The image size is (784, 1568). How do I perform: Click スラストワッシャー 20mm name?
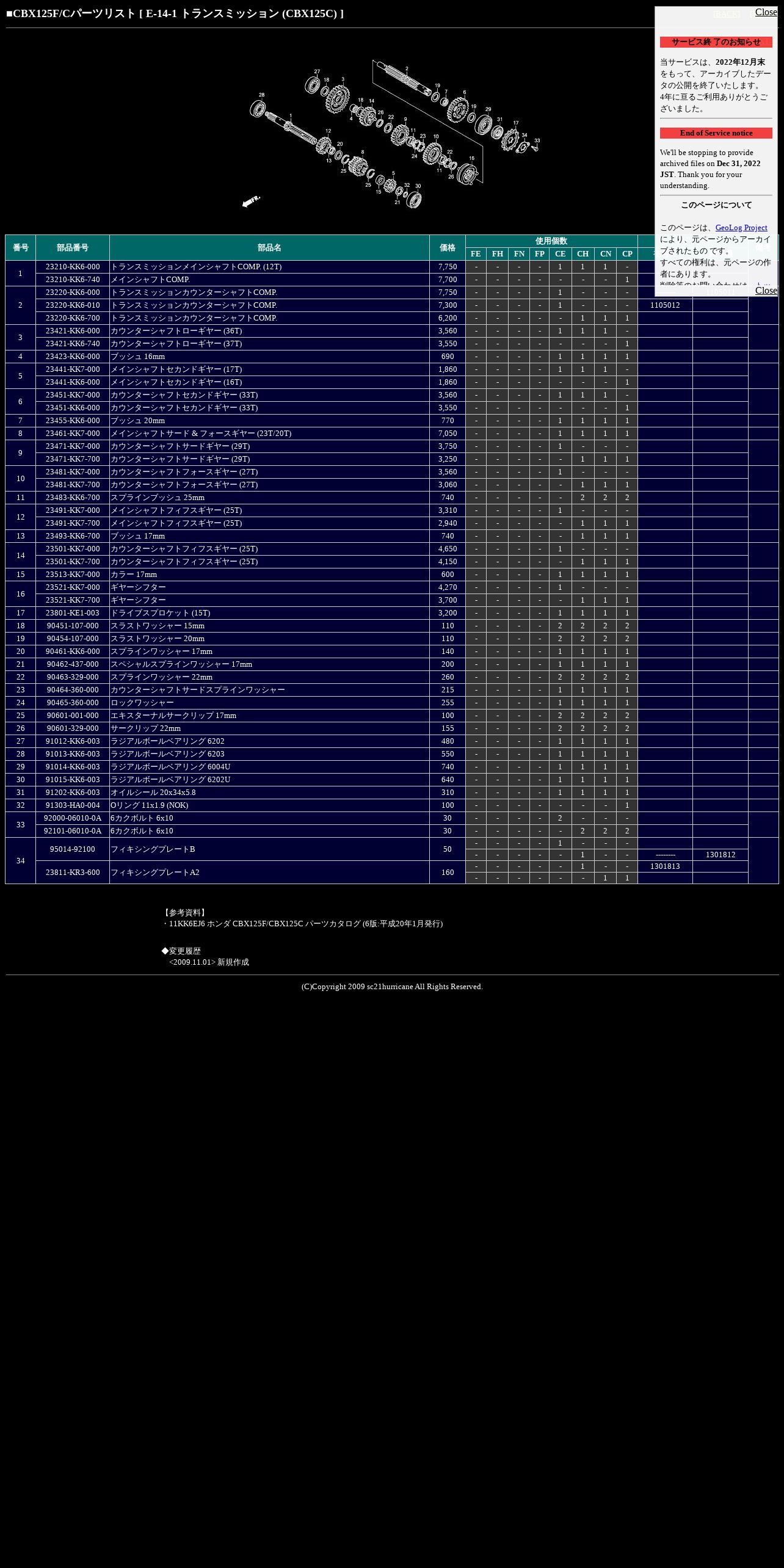point(158,639)
